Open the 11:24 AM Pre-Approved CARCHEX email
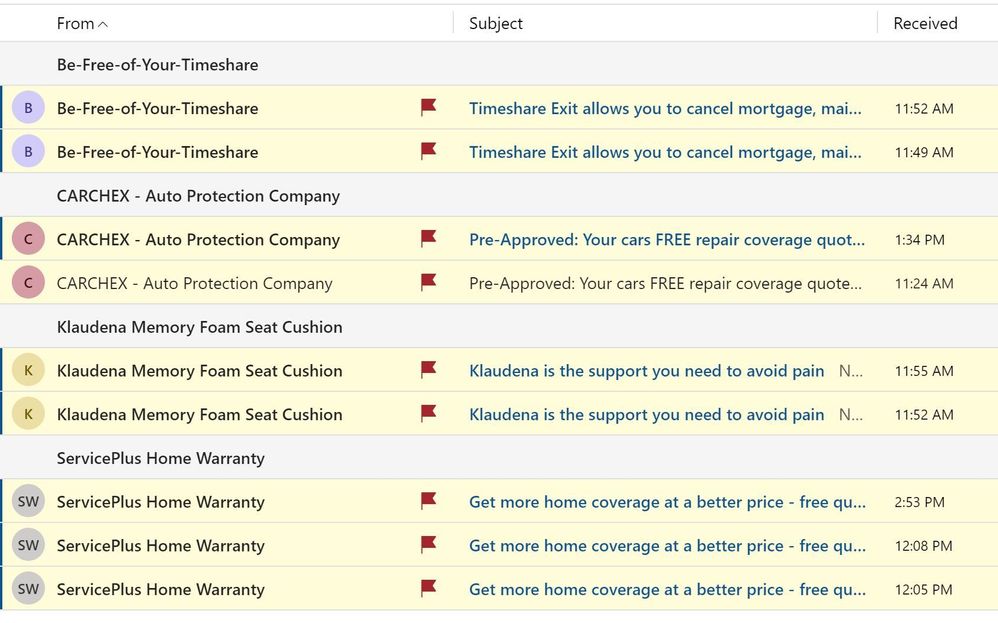The height and width of the screenshot is (623, 998). pyautogui.click(x=665, y=283)
